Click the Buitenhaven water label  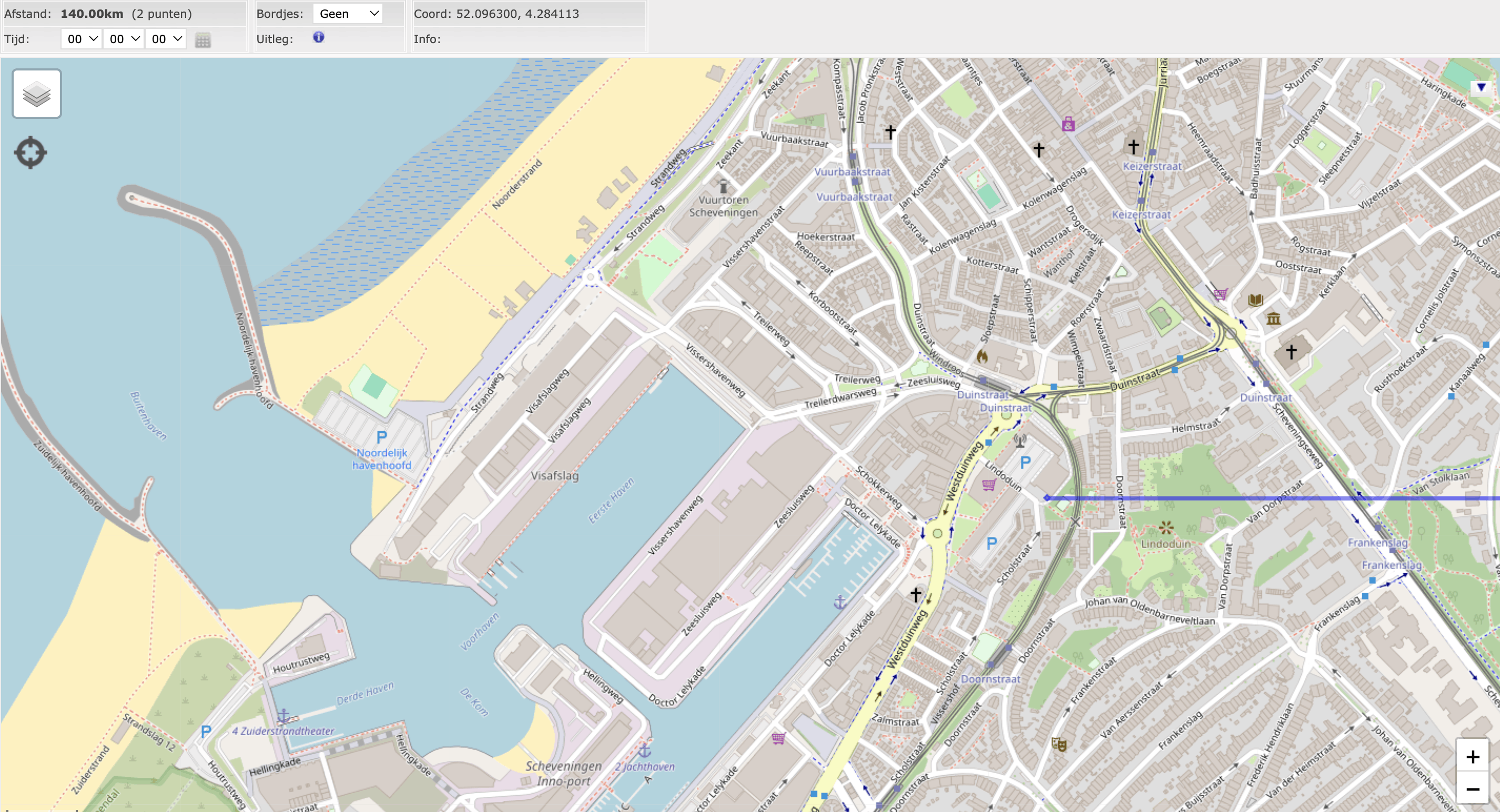point(148,415)
